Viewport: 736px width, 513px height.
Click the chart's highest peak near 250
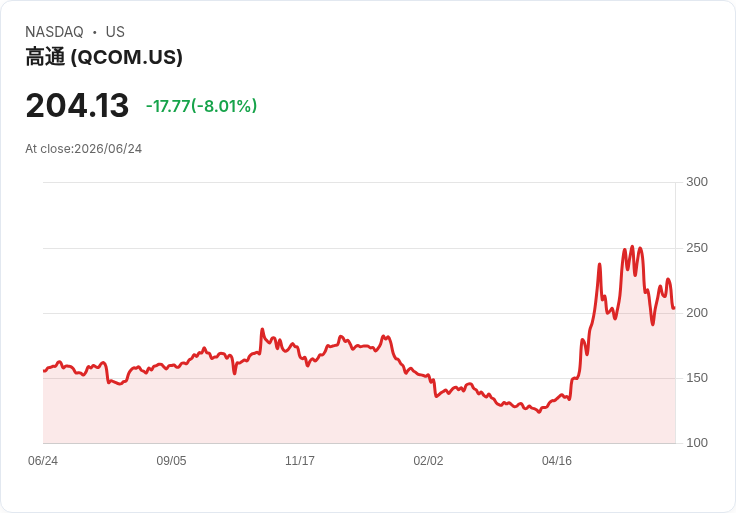632,246
